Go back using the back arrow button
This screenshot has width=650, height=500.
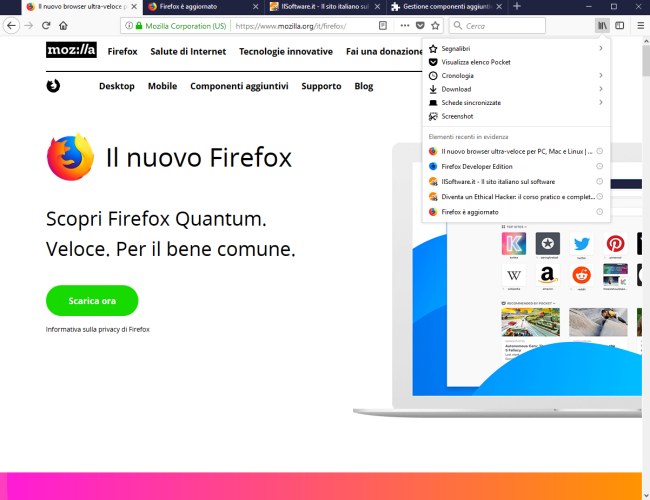coord(11,26)
